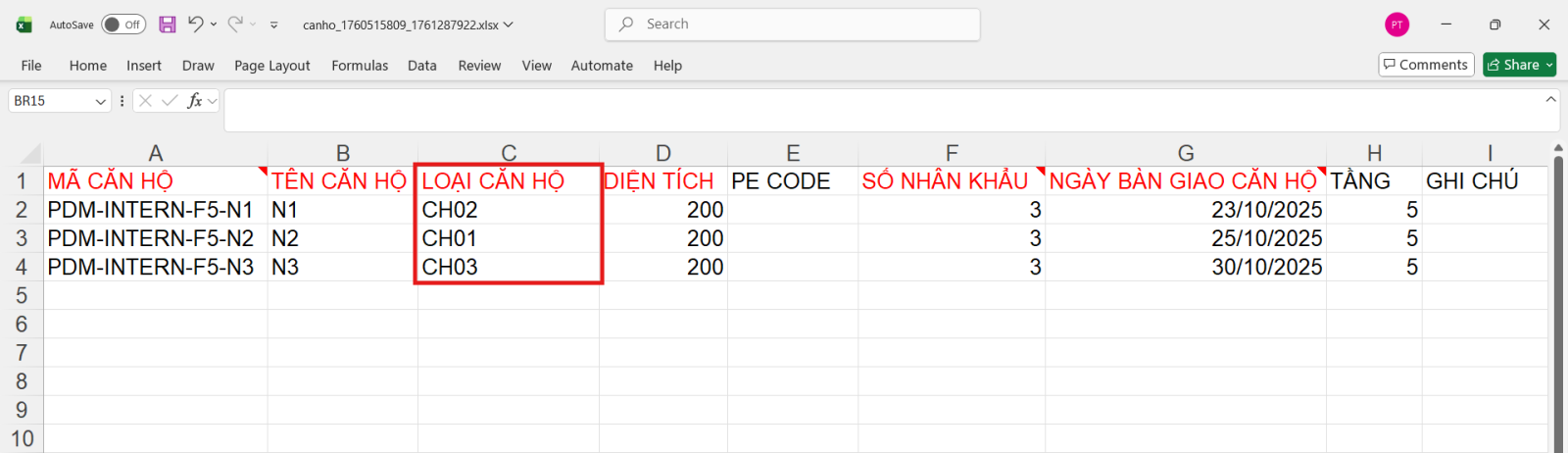Click the formula bar cancel X icon
Screen dimensions: 1568x453
[x=145, y=101]
